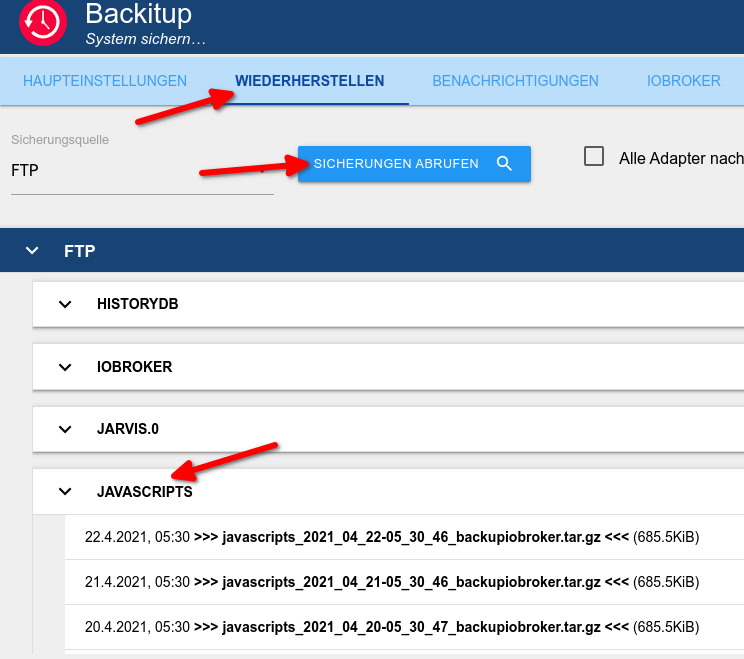Open the Benachrichtigungen tab
The image size is (744, 659).
point(515,81)
